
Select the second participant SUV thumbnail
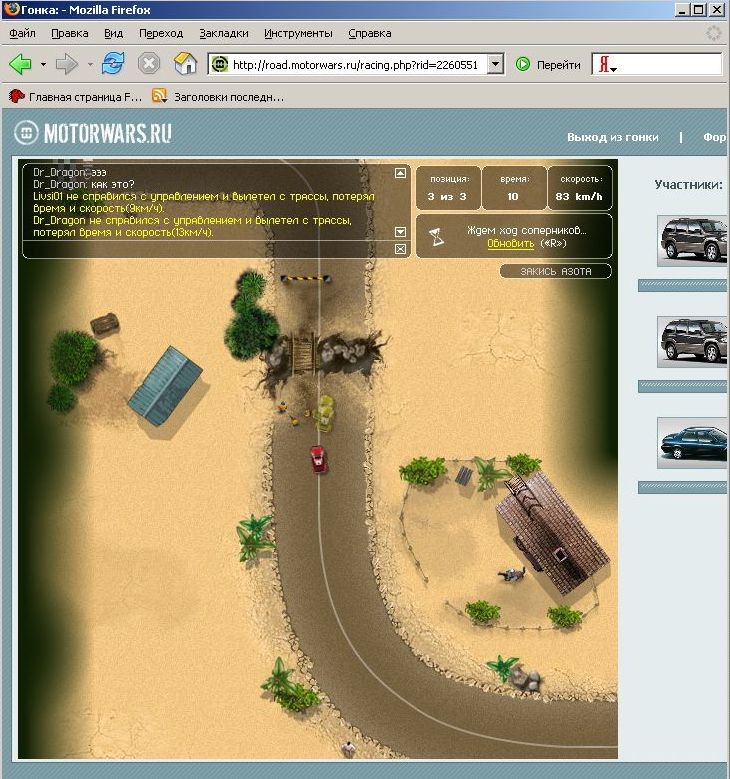click(x=692, y=342)
